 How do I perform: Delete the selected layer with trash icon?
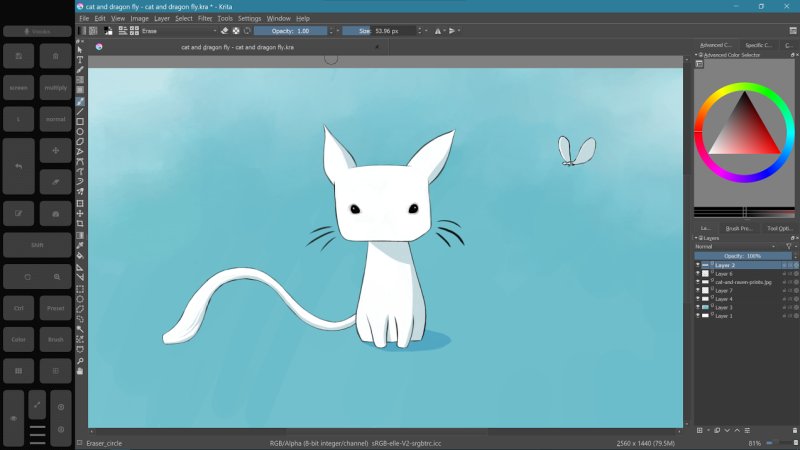(794, 431)
